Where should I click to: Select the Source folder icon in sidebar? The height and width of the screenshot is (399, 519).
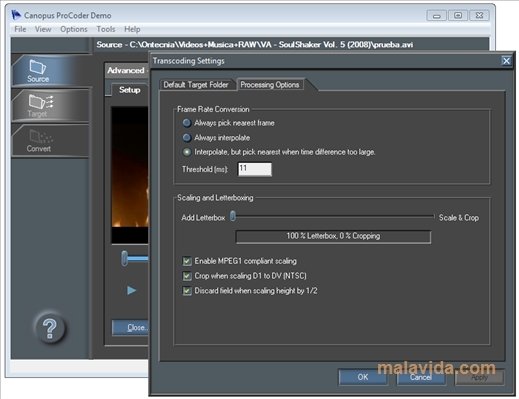pos(38,66)
